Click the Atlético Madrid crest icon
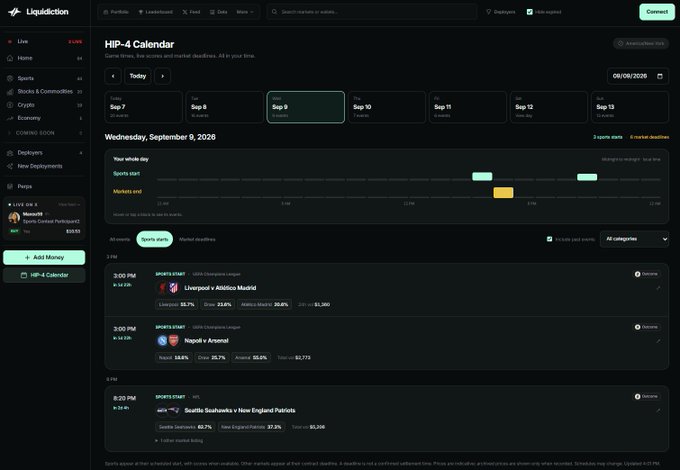680x470 pixels. click(x=173, y=288)
